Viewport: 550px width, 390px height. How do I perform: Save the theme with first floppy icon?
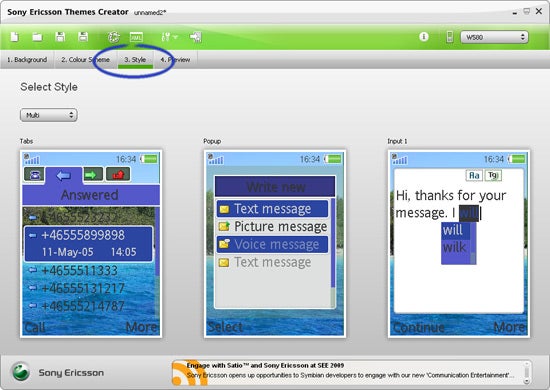click(x=60, y=37)
